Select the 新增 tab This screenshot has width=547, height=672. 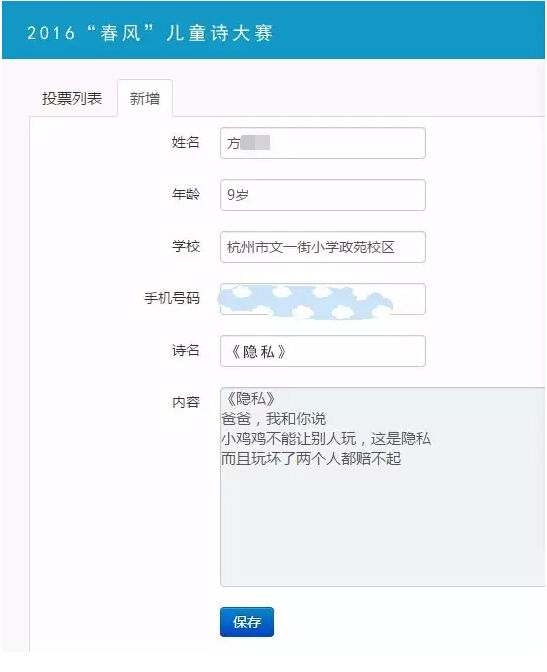145,99
